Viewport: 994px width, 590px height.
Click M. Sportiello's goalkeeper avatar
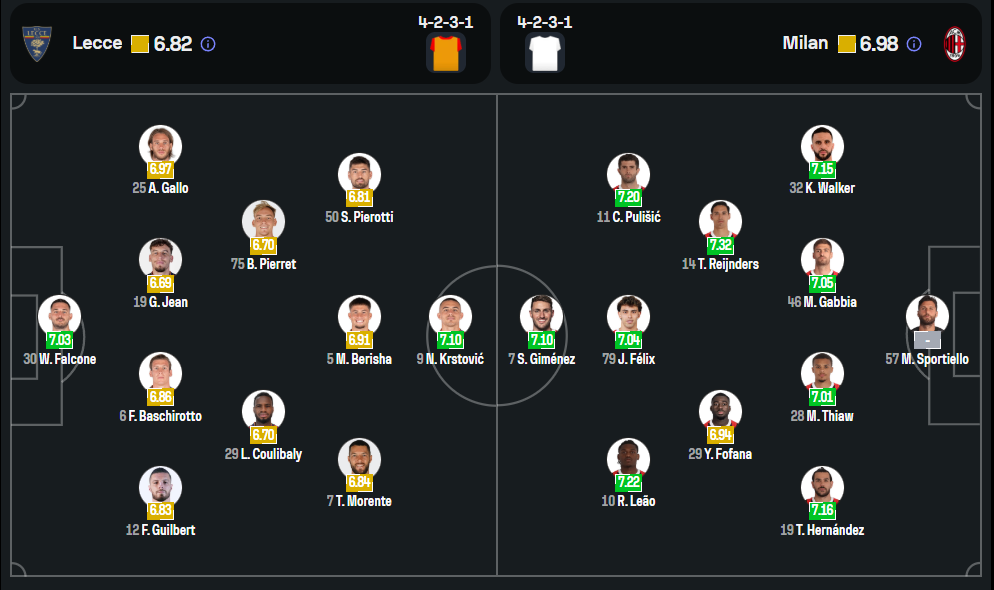(927, 314)
